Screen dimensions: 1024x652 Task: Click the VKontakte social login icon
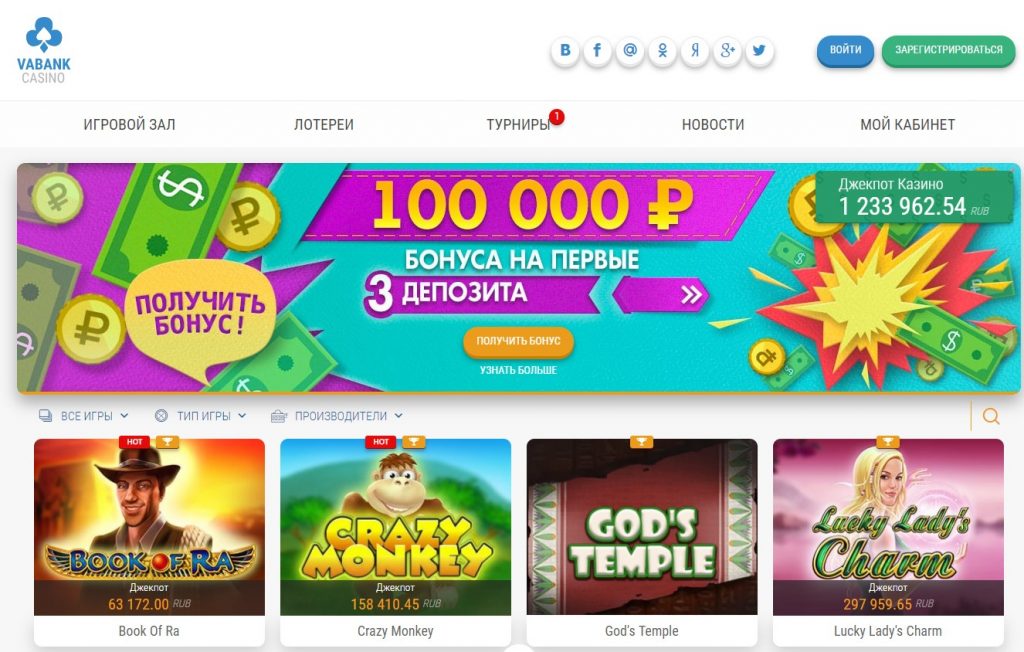coord(566,50)
